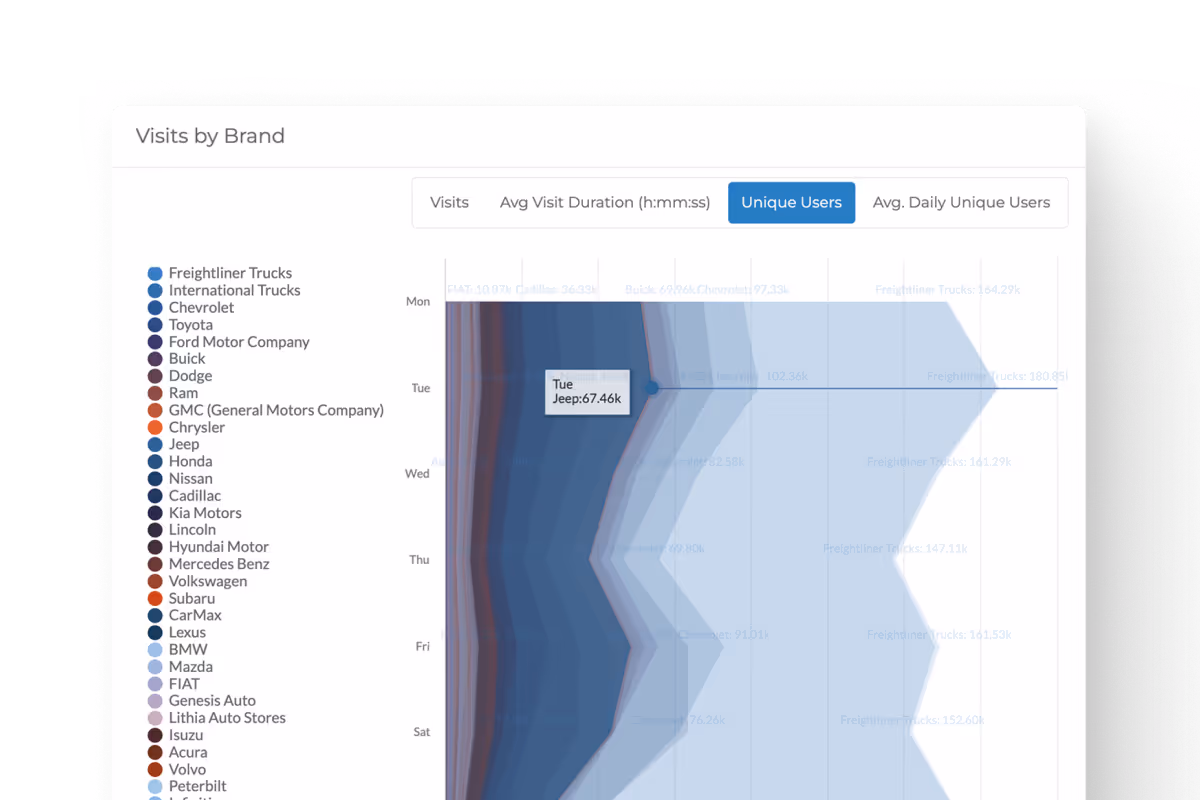The height and width of the screenshot is (800, 1200).
Task: Click the Jeep data point on Tuesday
Action: (652, 388)
